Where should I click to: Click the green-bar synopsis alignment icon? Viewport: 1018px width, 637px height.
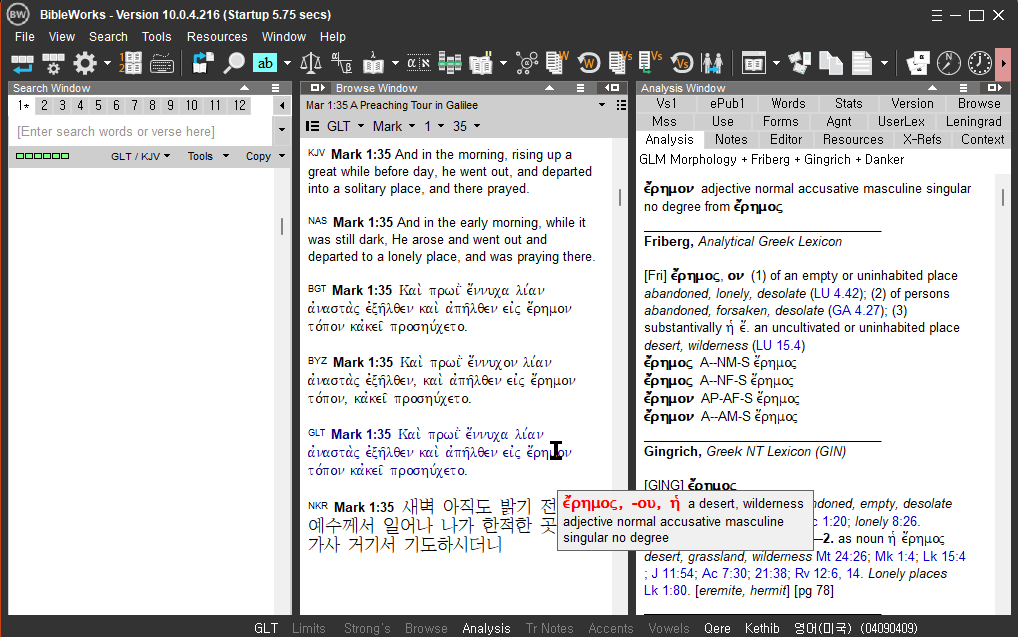click(450, 63)
